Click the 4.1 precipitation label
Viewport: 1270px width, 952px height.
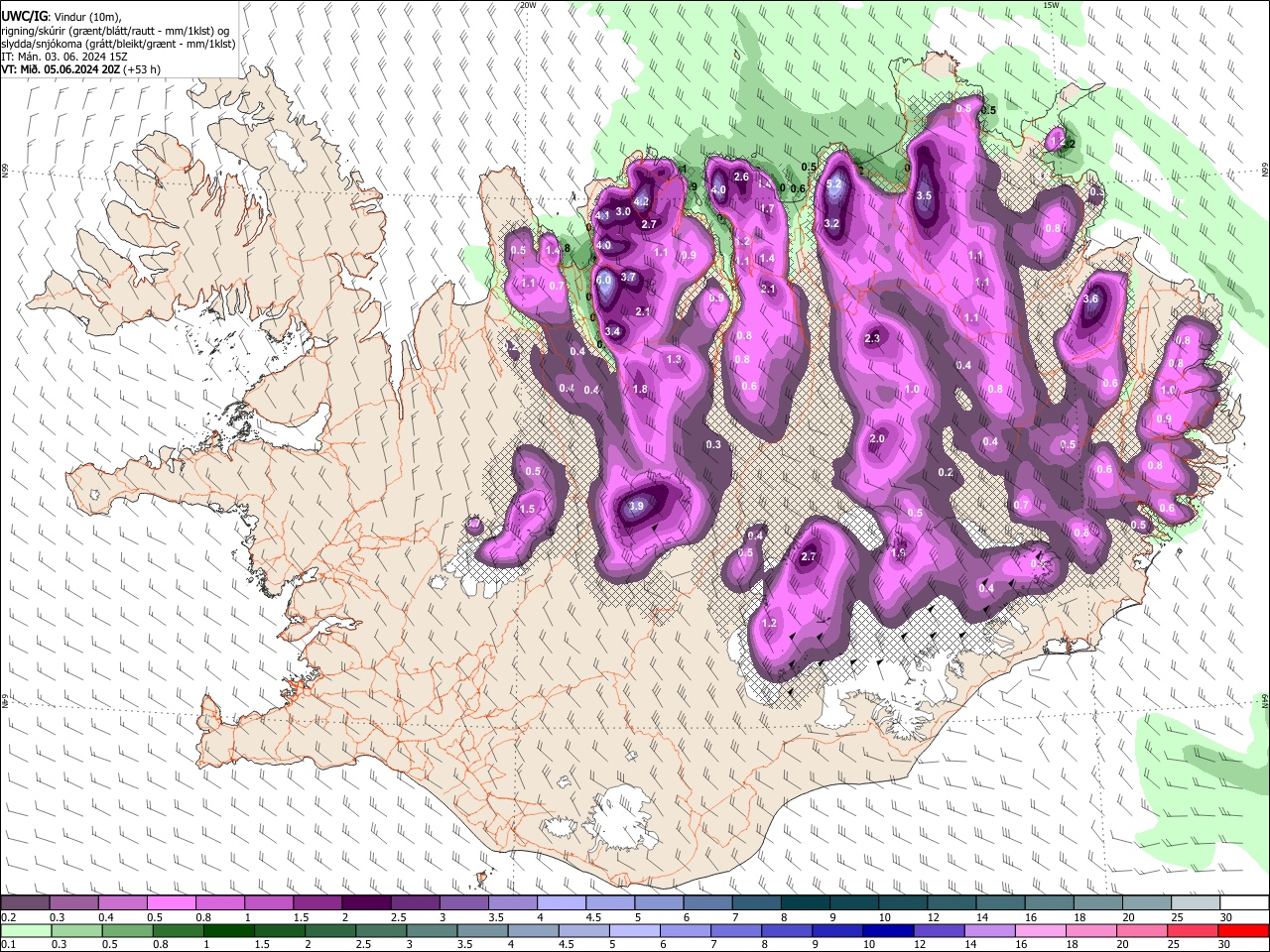pyautogui.click(x=601, y=216)
